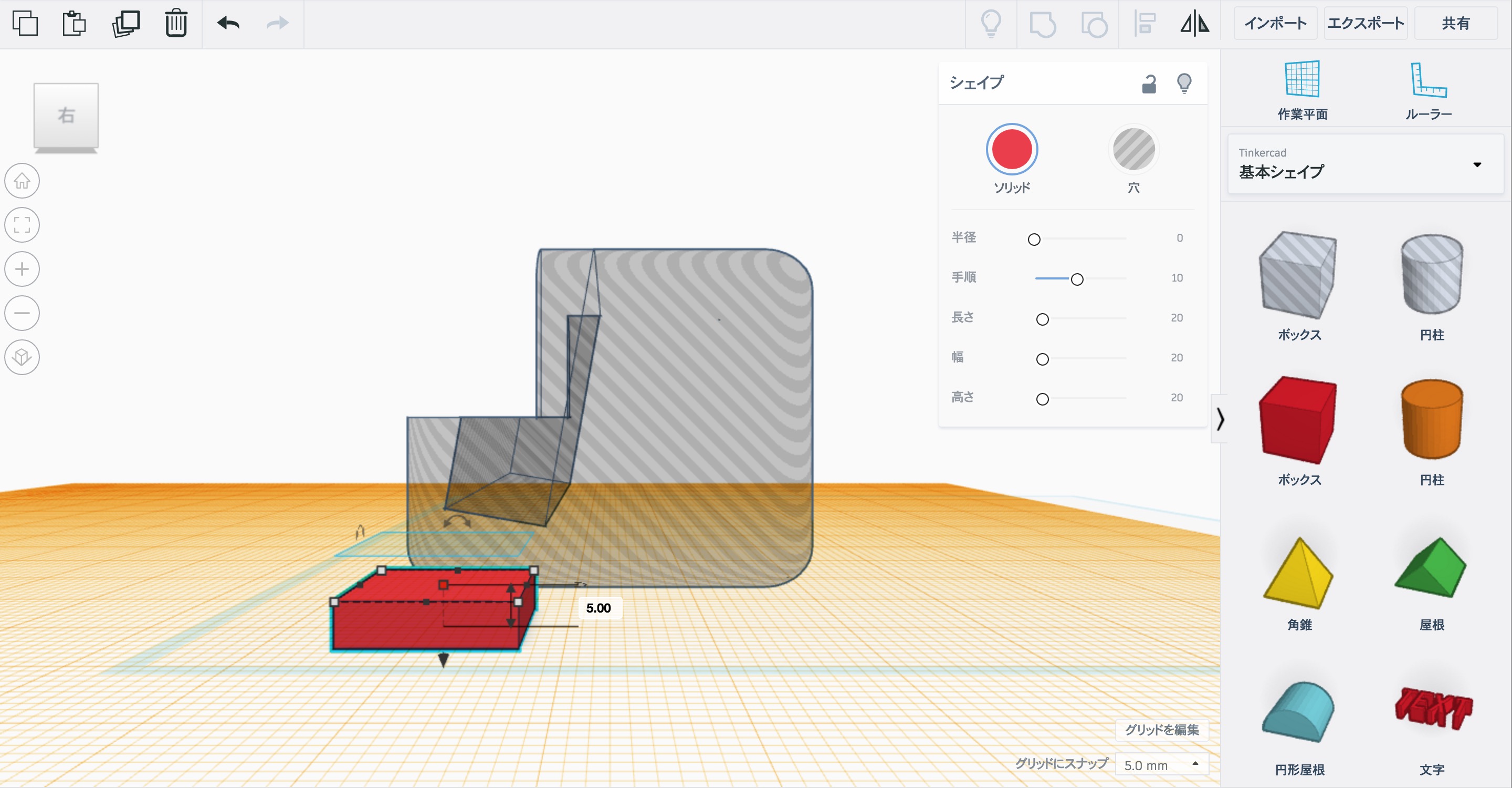Zoom in with the plus button
1512x788 pixels.
22,269
